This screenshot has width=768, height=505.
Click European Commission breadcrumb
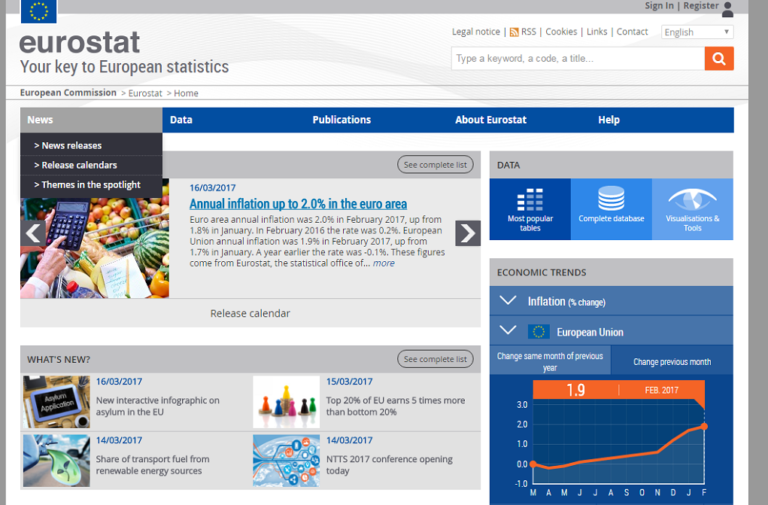(x=68, y=93)
